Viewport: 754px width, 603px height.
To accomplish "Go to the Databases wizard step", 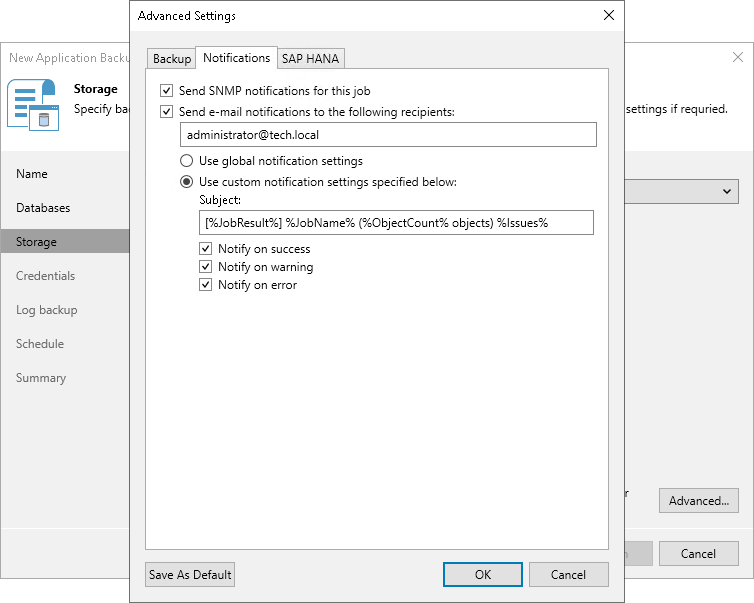I will [43, 208].
